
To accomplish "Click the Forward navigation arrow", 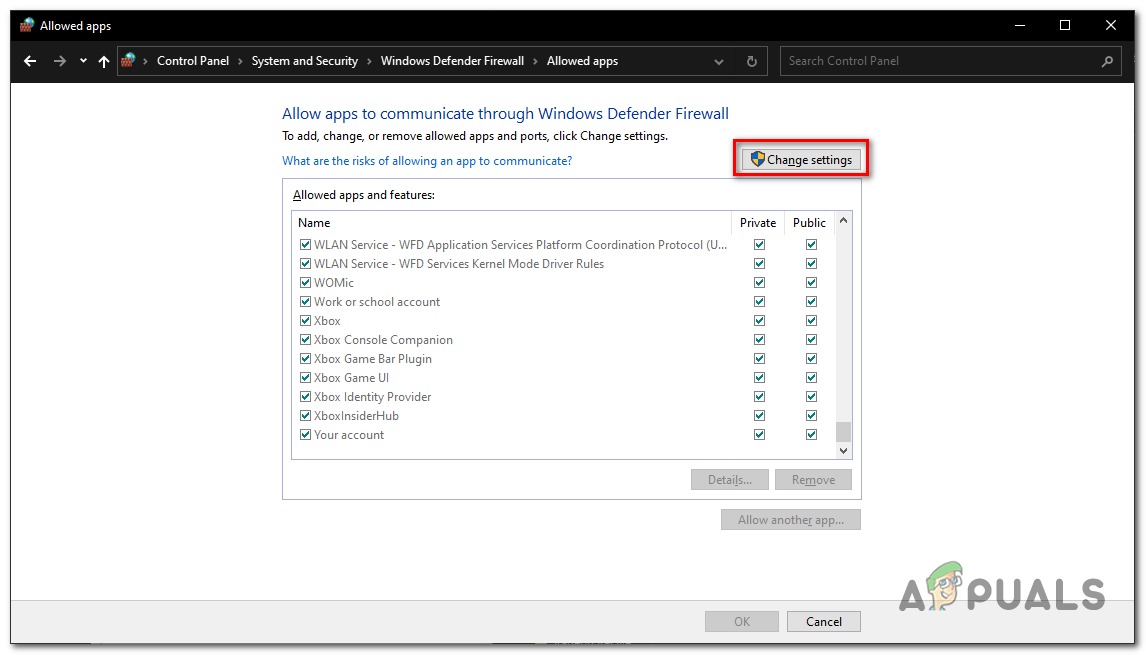I will tap(60, 61).
